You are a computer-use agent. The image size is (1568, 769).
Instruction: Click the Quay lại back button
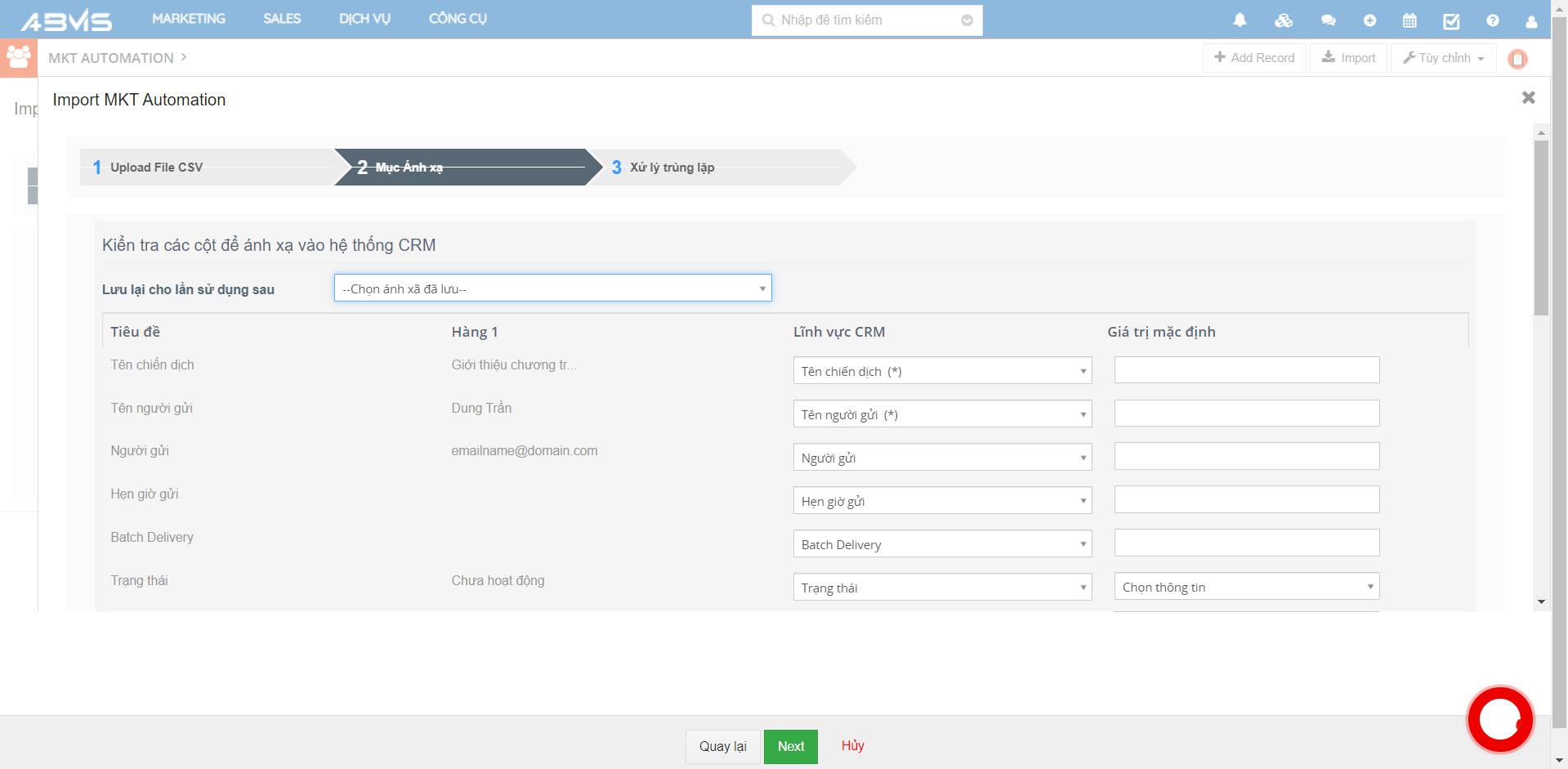722,746
